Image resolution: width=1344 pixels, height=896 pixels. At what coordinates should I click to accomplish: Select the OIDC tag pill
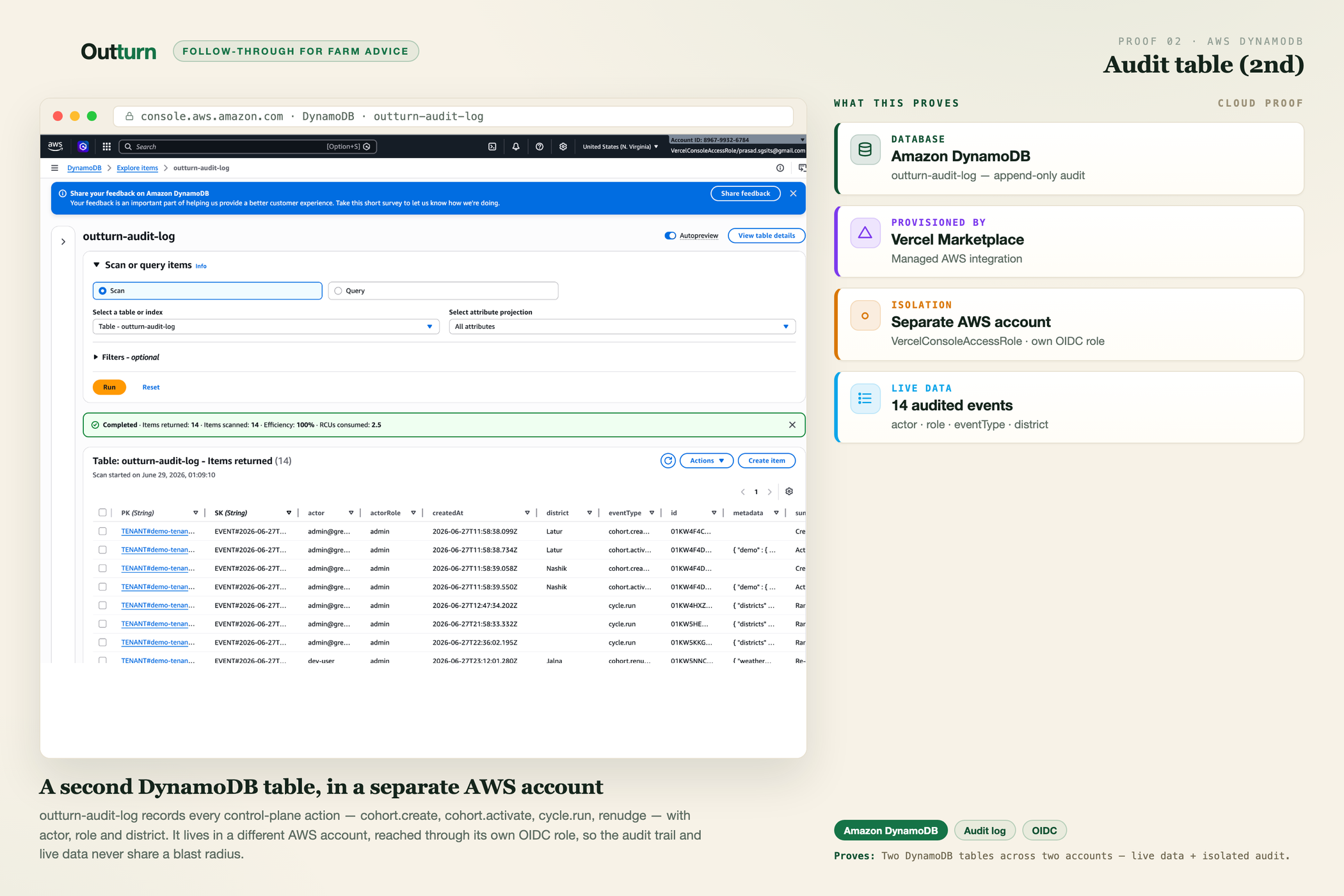(1044, 831)
